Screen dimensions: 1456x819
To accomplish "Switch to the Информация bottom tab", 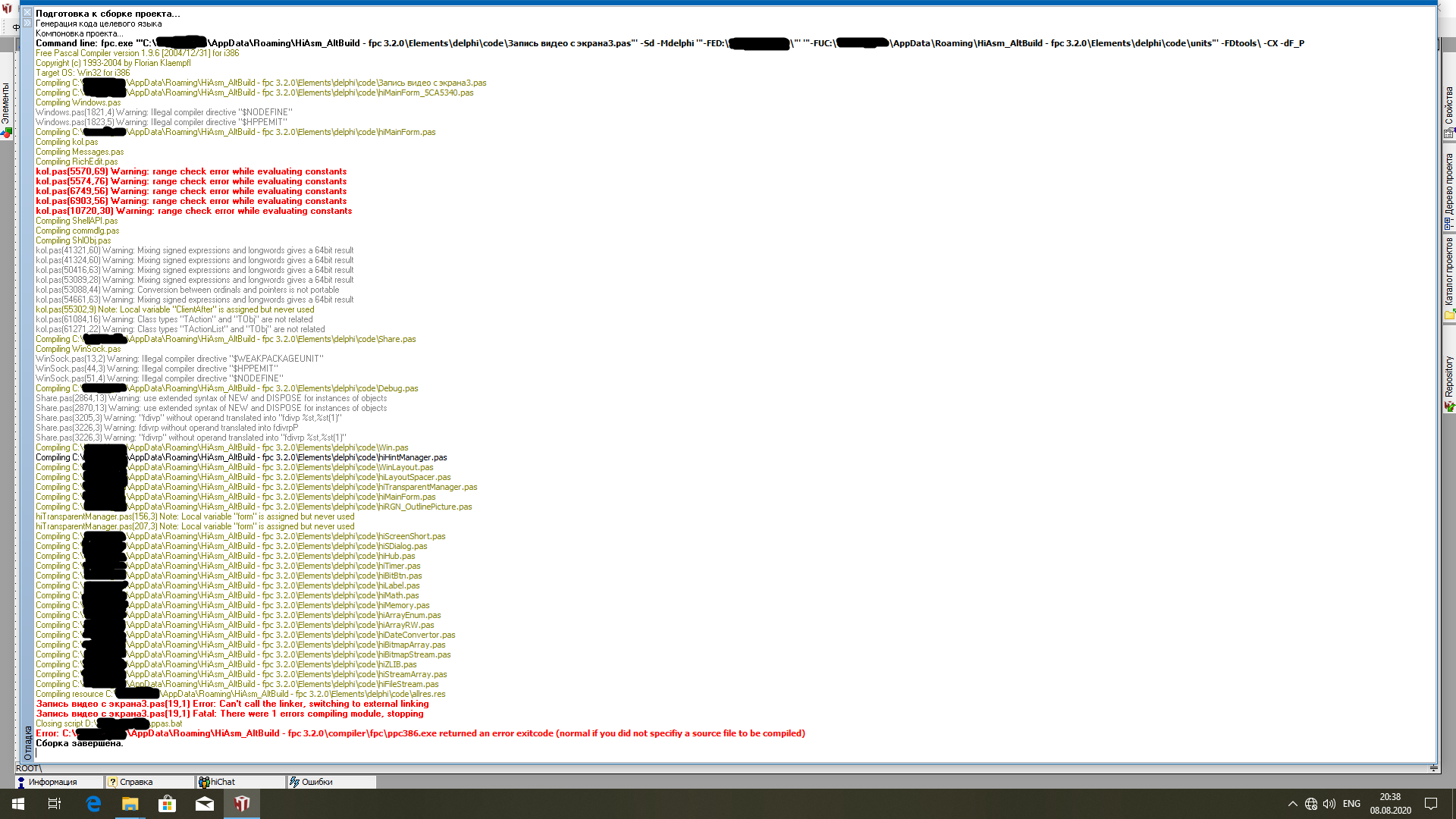I will pyautogui.click(x=53, y=782).
